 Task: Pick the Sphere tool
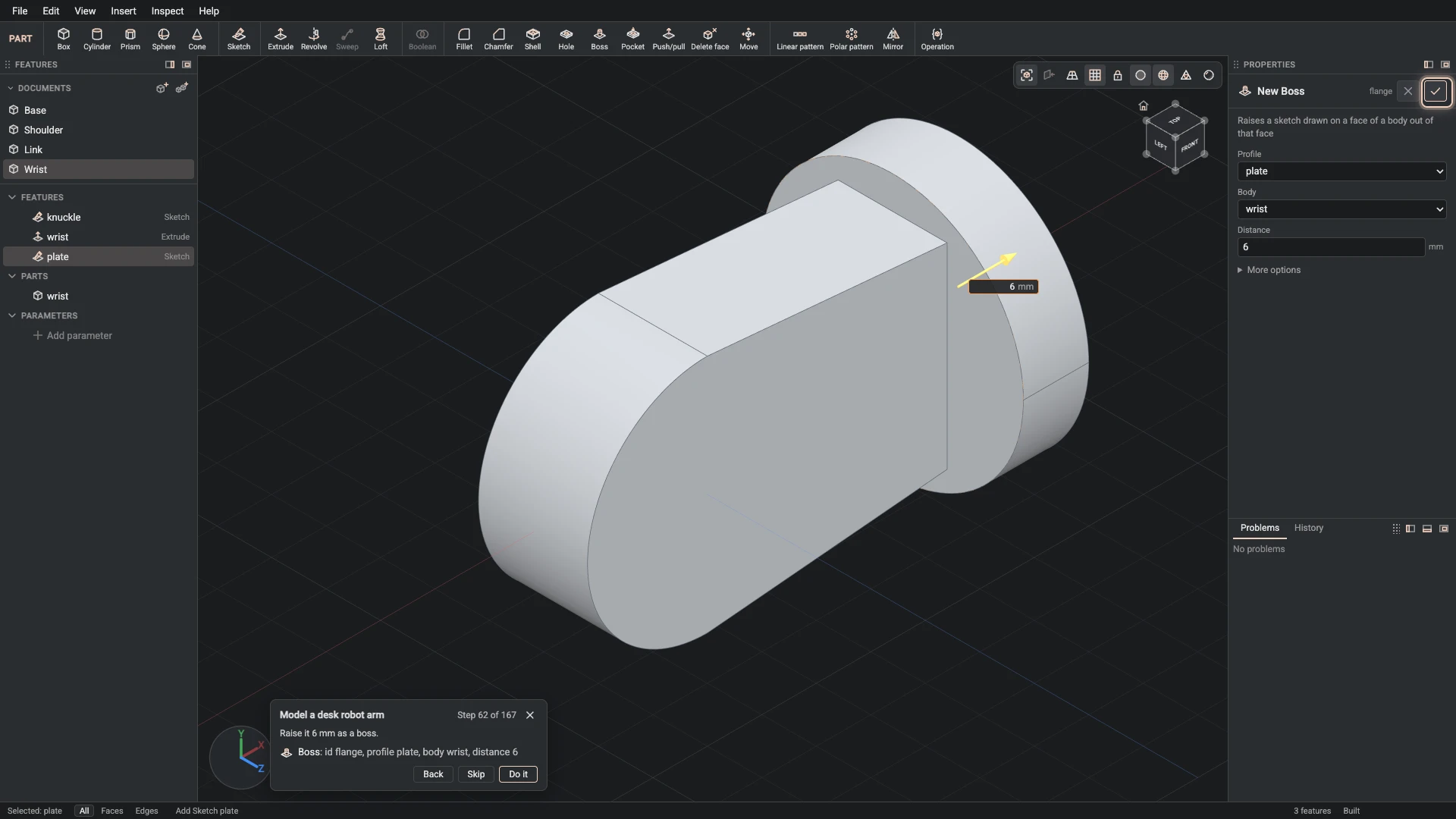(164, 39)
